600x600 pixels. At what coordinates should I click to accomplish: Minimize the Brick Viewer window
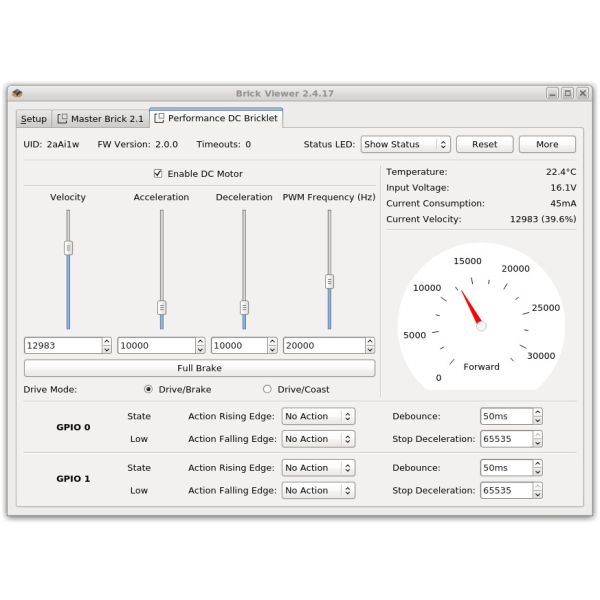point(552,93)
